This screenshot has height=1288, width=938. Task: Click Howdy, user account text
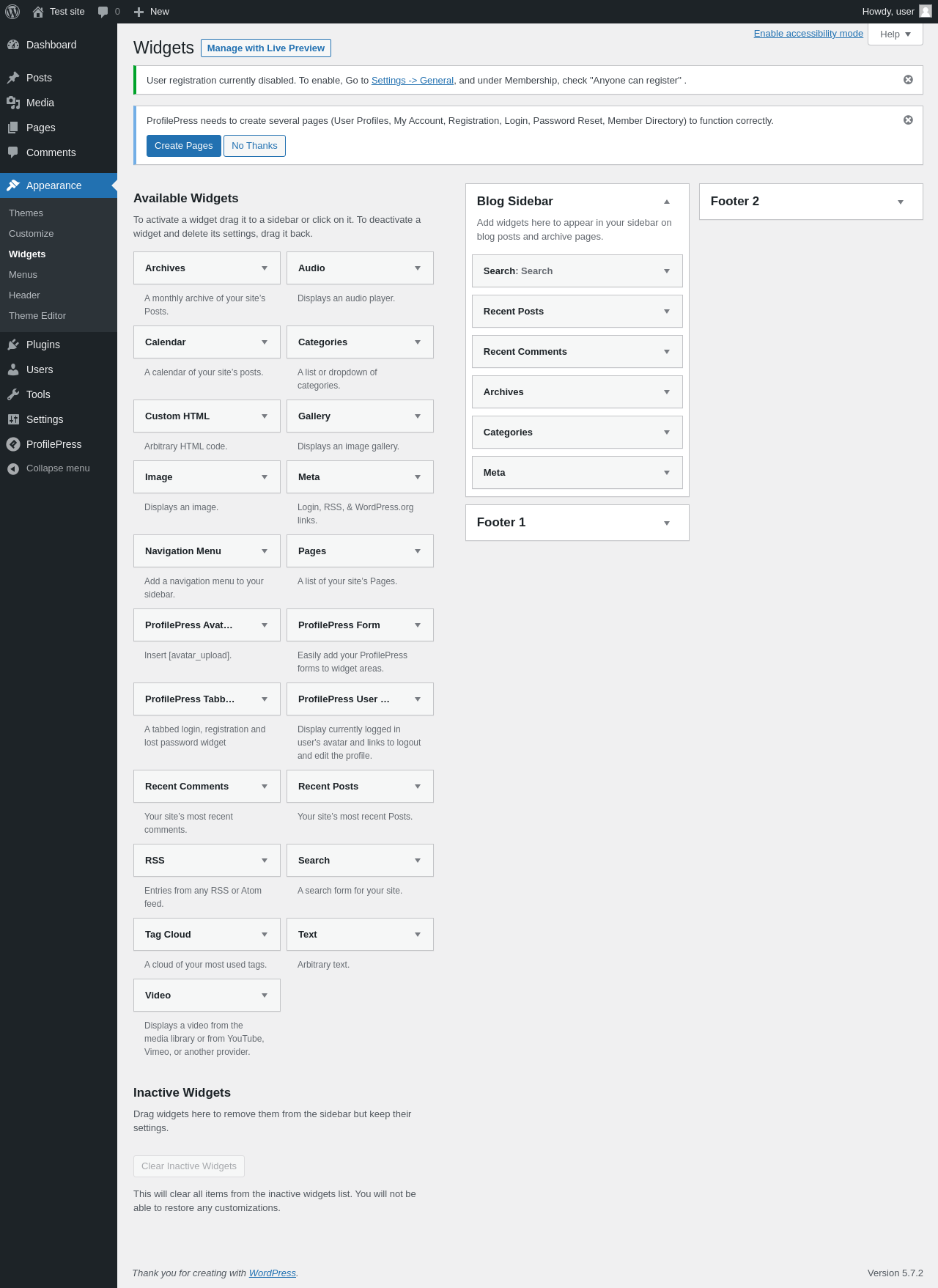tap(888, 12)
